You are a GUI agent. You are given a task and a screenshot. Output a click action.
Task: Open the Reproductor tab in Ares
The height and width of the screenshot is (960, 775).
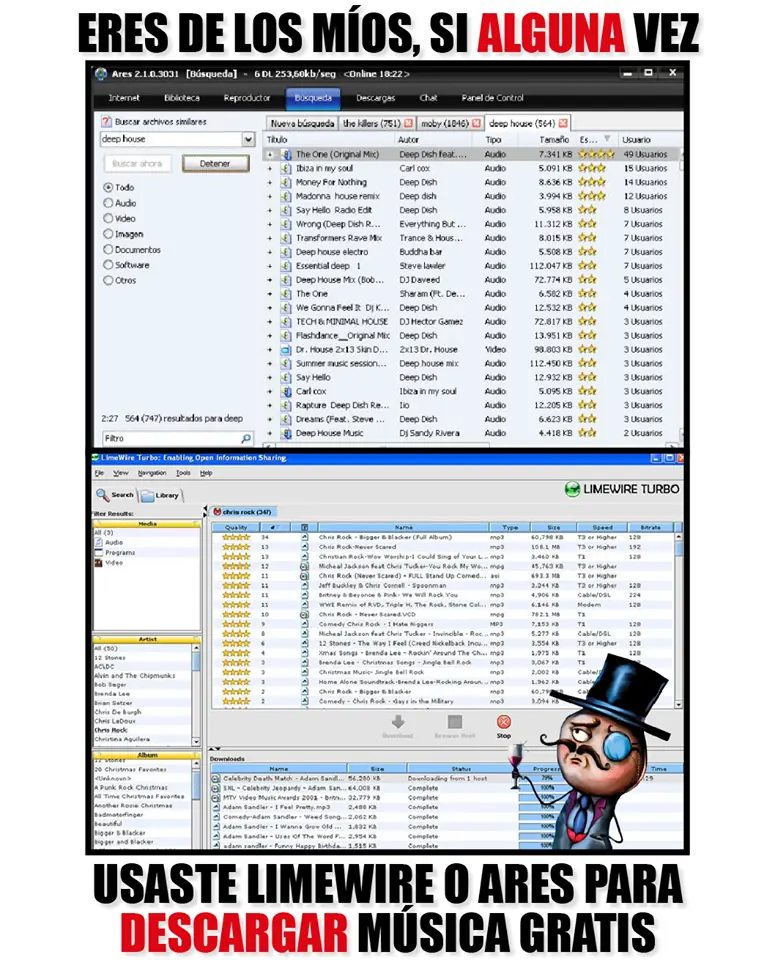(247, 98)
